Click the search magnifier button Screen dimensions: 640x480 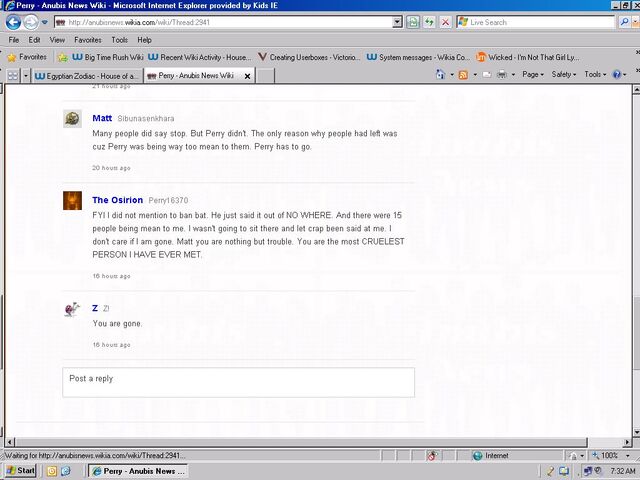pos(624,22)
